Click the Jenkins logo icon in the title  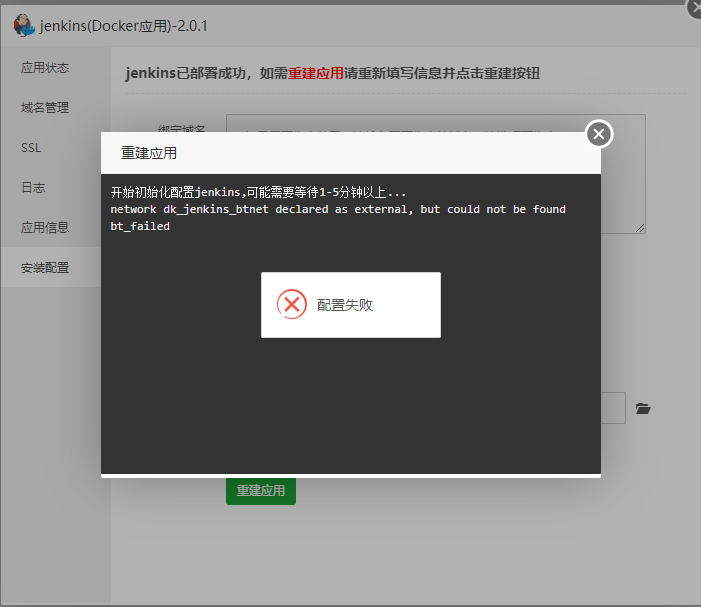click(24, 25)
